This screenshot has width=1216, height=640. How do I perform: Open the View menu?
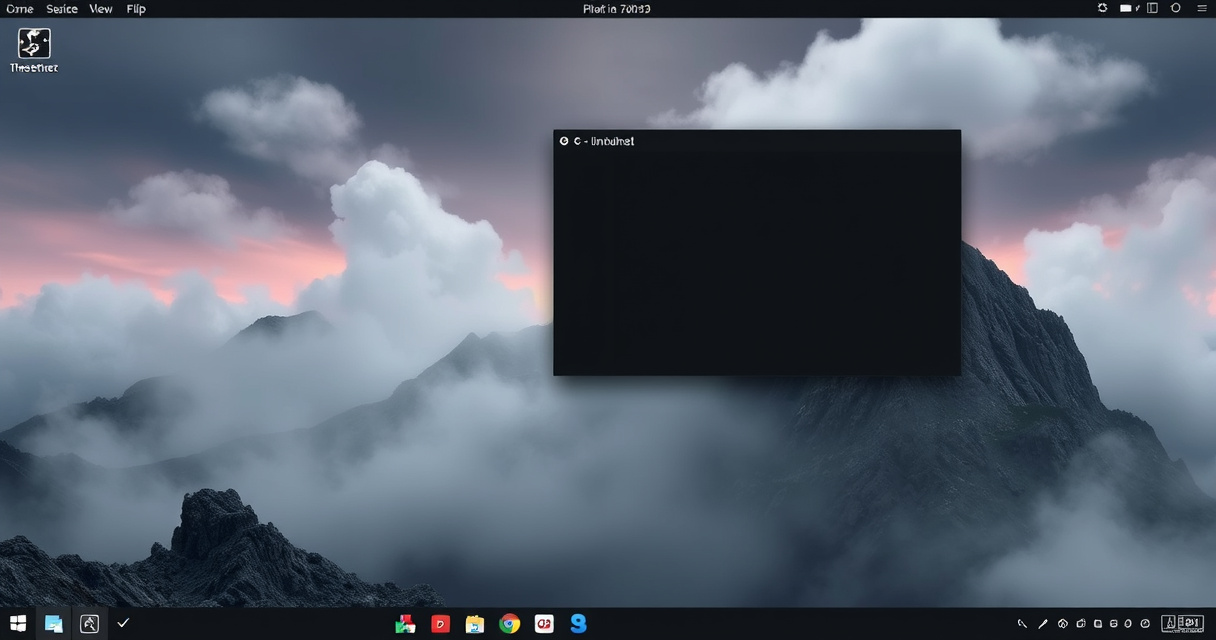coord(101,9)
